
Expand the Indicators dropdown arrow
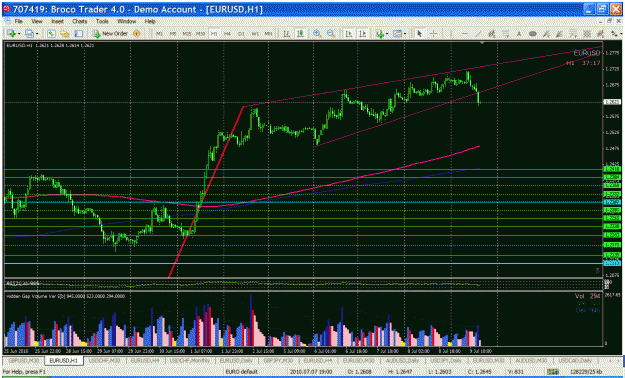(387, 34)
